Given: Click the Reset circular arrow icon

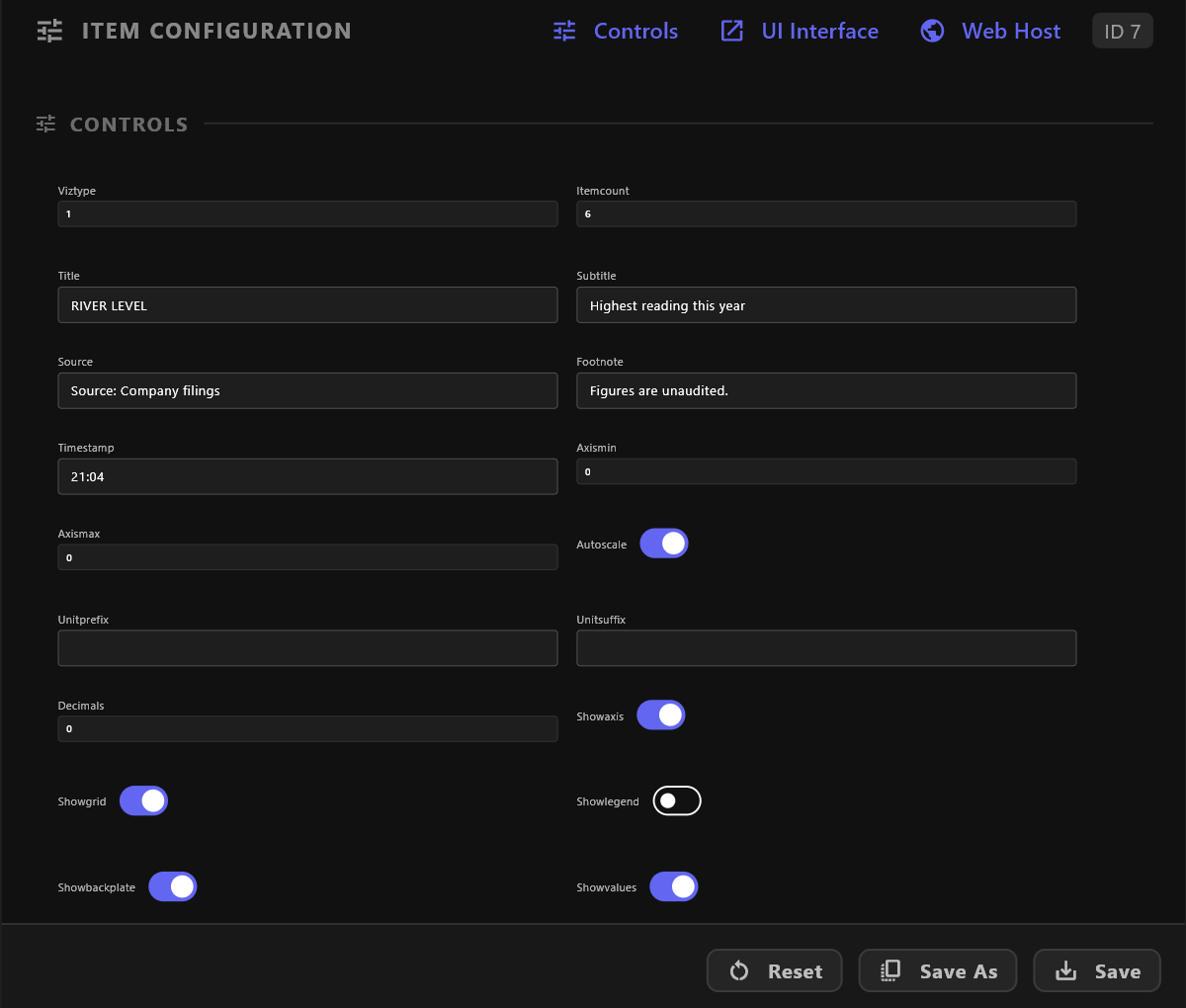Looking at the screenshot, I should [x=739, y=971].
